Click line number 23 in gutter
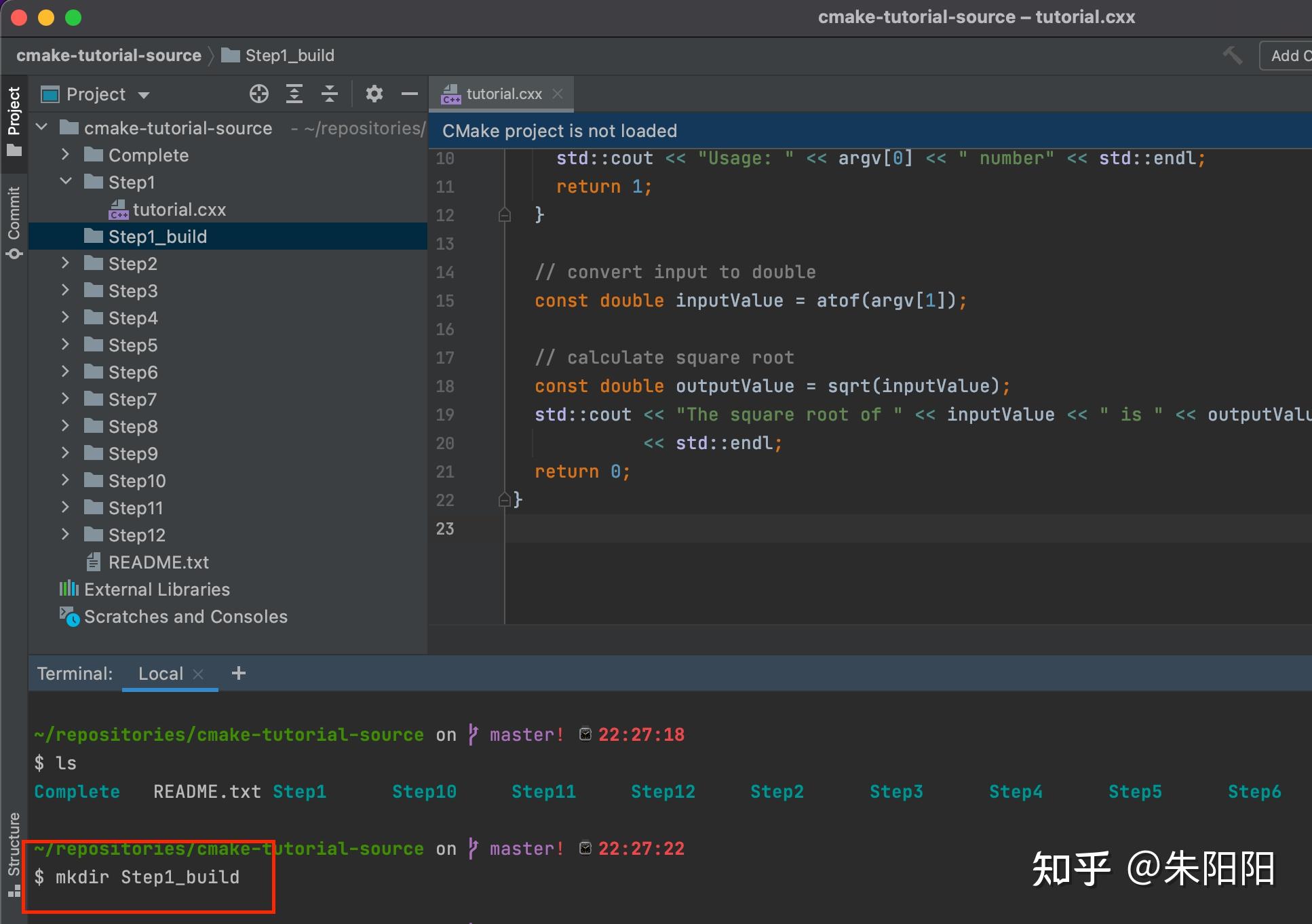This screenshot has width=1312, height=924. (445, 528)
